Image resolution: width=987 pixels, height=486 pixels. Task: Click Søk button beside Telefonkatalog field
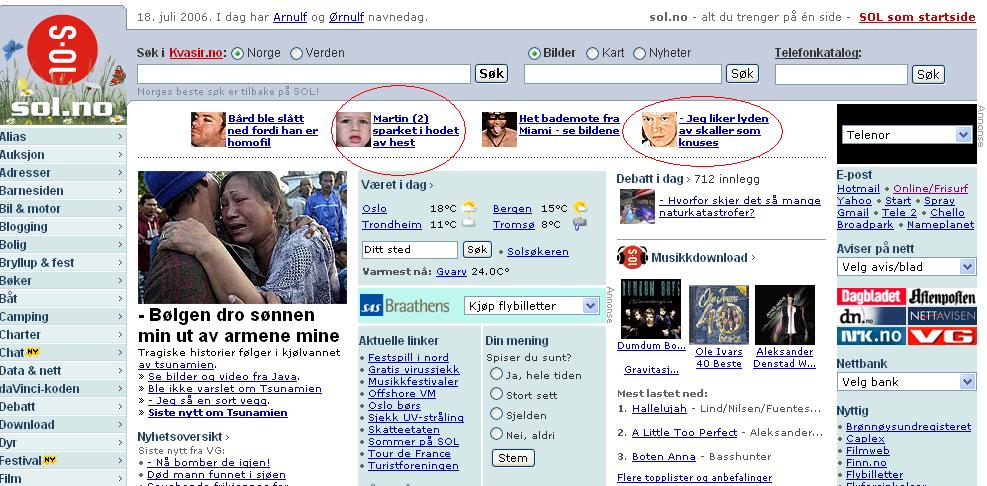point(928,74)
